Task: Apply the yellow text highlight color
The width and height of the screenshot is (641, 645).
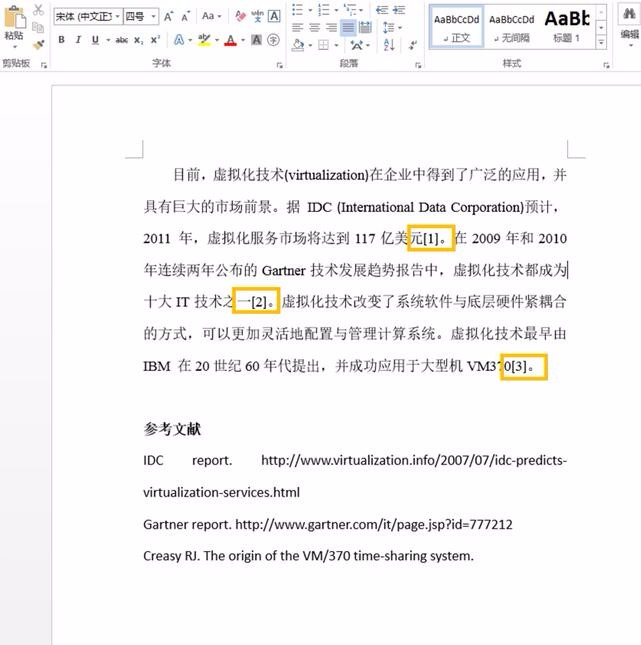Action: [204, 40]
